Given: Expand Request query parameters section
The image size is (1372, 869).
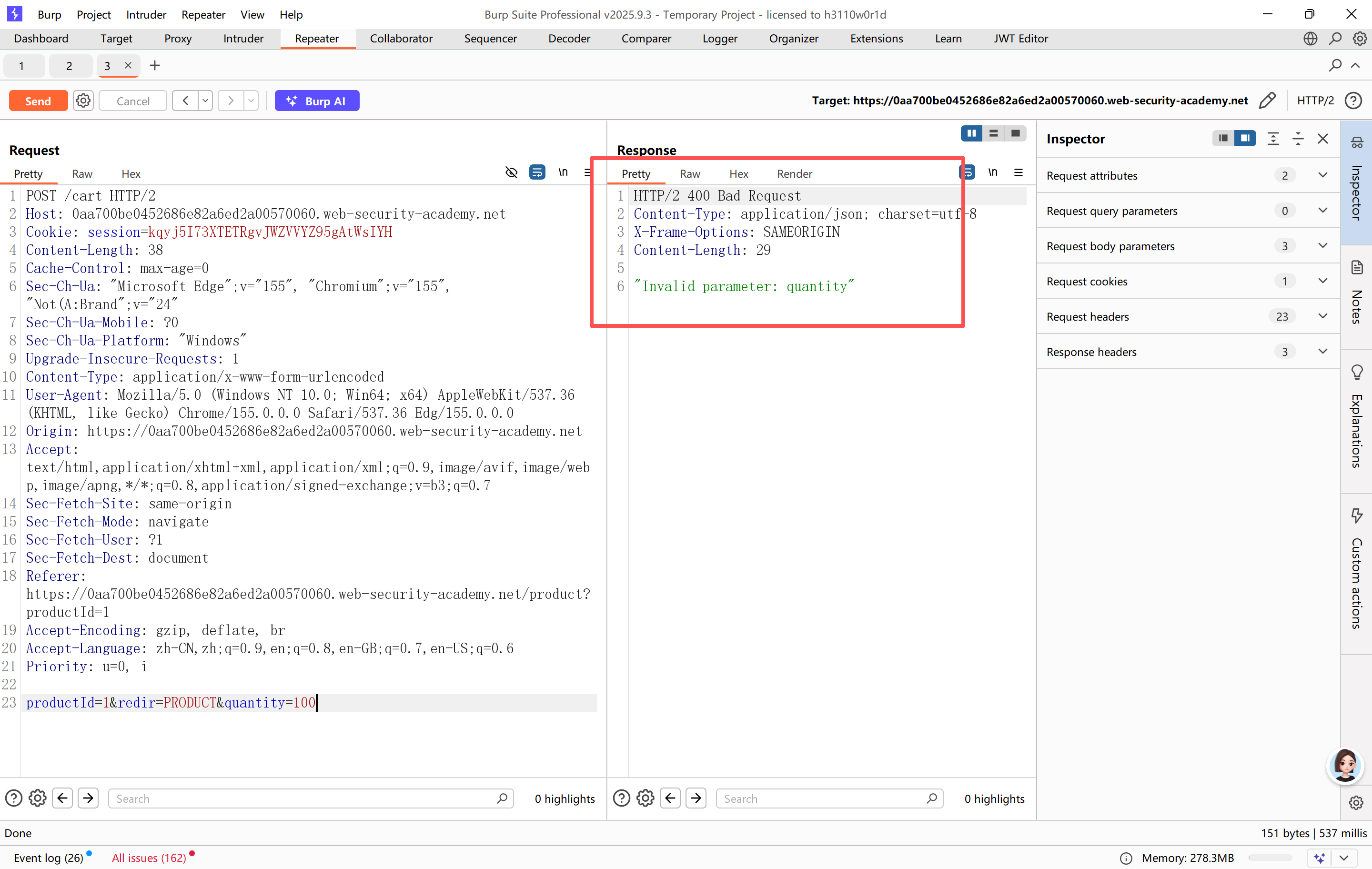Looking at the screenshot, I should click(1189, 211).
